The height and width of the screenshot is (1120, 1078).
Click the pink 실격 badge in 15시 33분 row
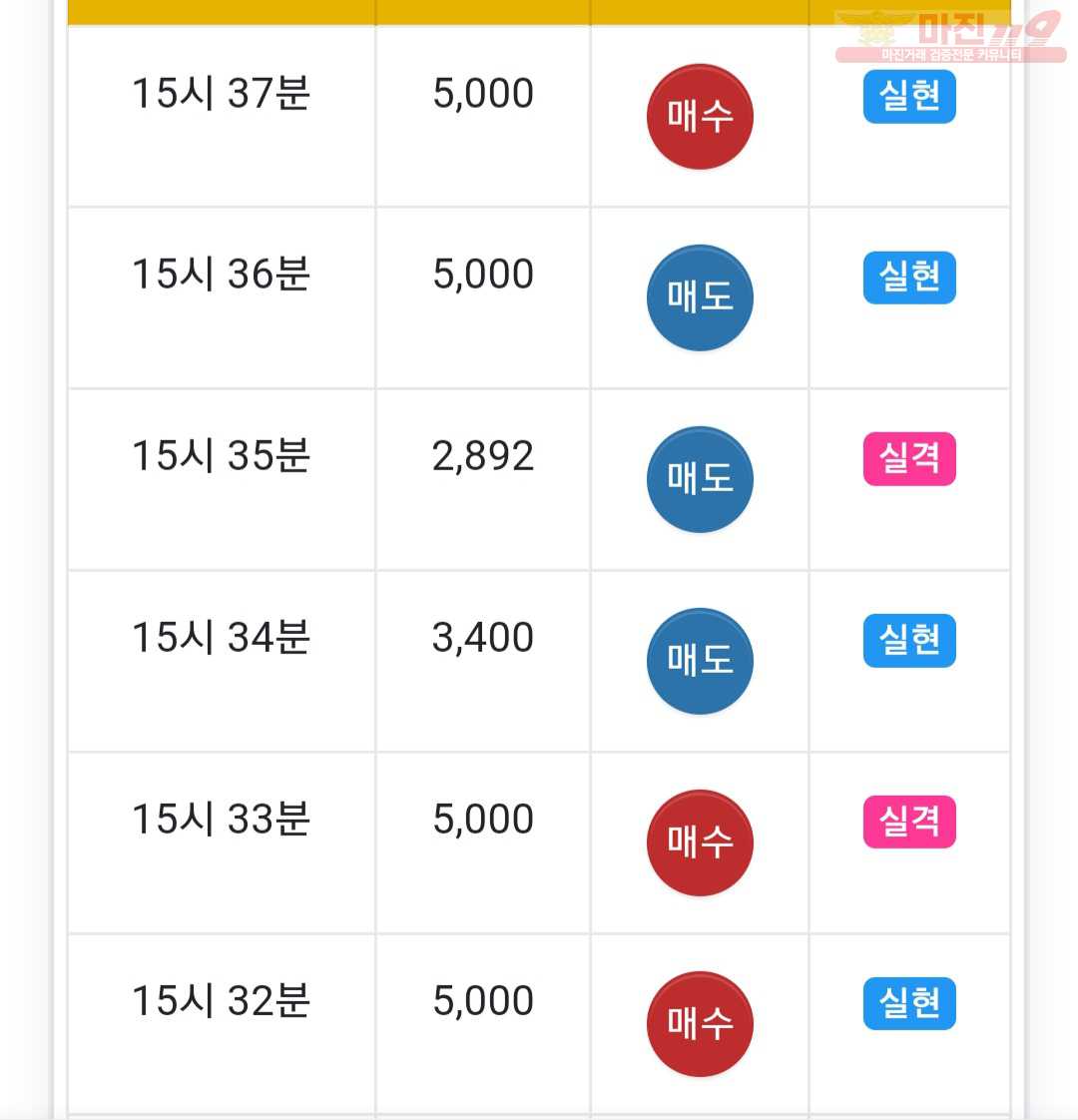[x=908, y=822]
